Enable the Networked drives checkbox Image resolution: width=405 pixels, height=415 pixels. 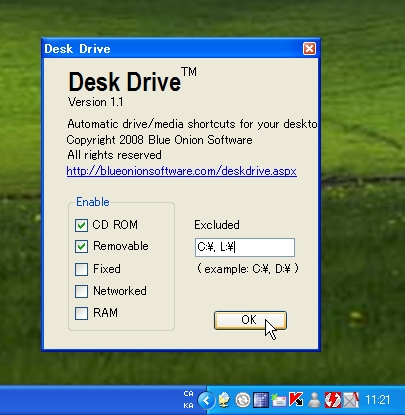[81, 291]
